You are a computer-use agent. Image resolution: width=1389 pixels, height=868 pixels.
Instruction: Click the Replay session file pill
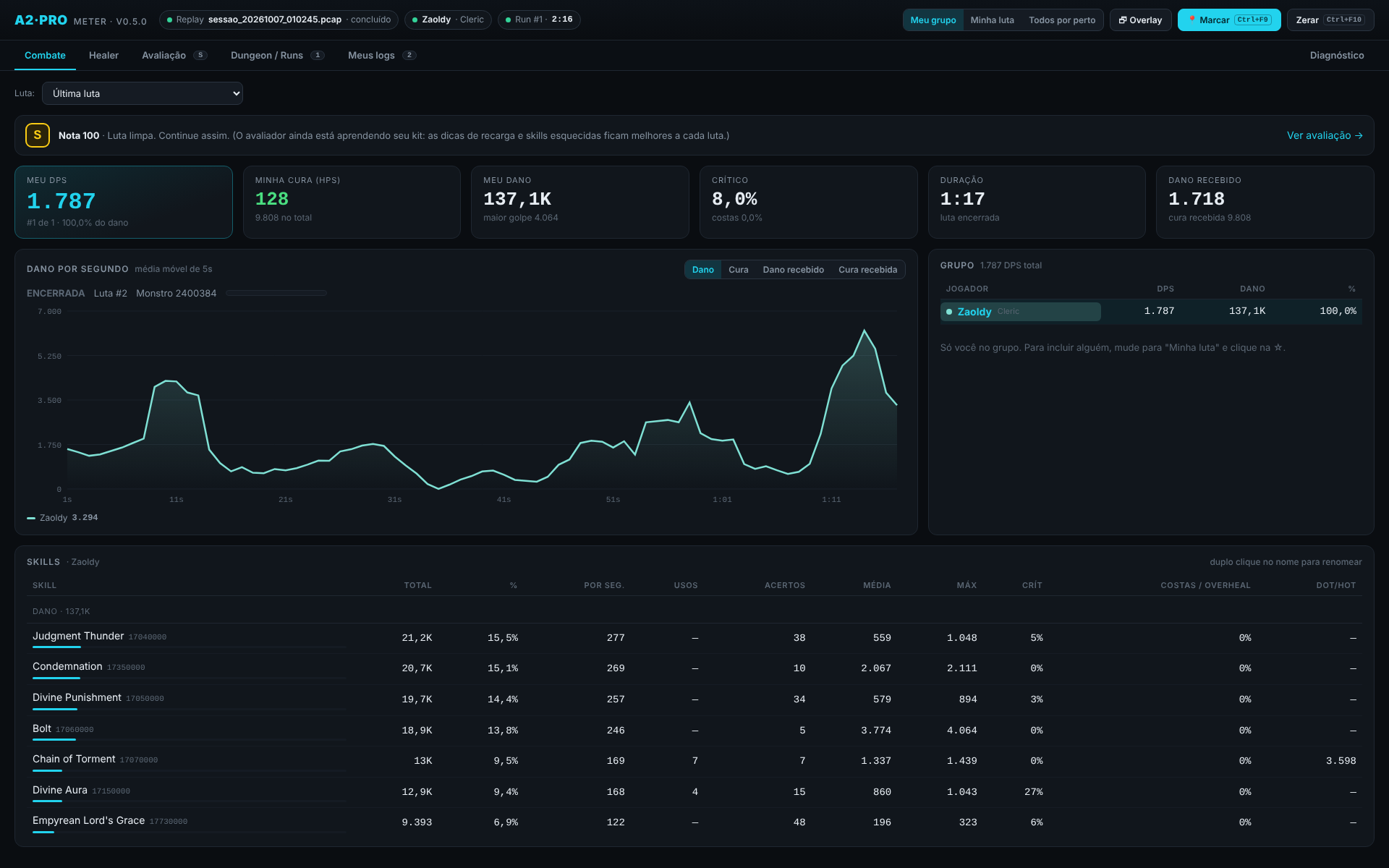coord(279,20)
